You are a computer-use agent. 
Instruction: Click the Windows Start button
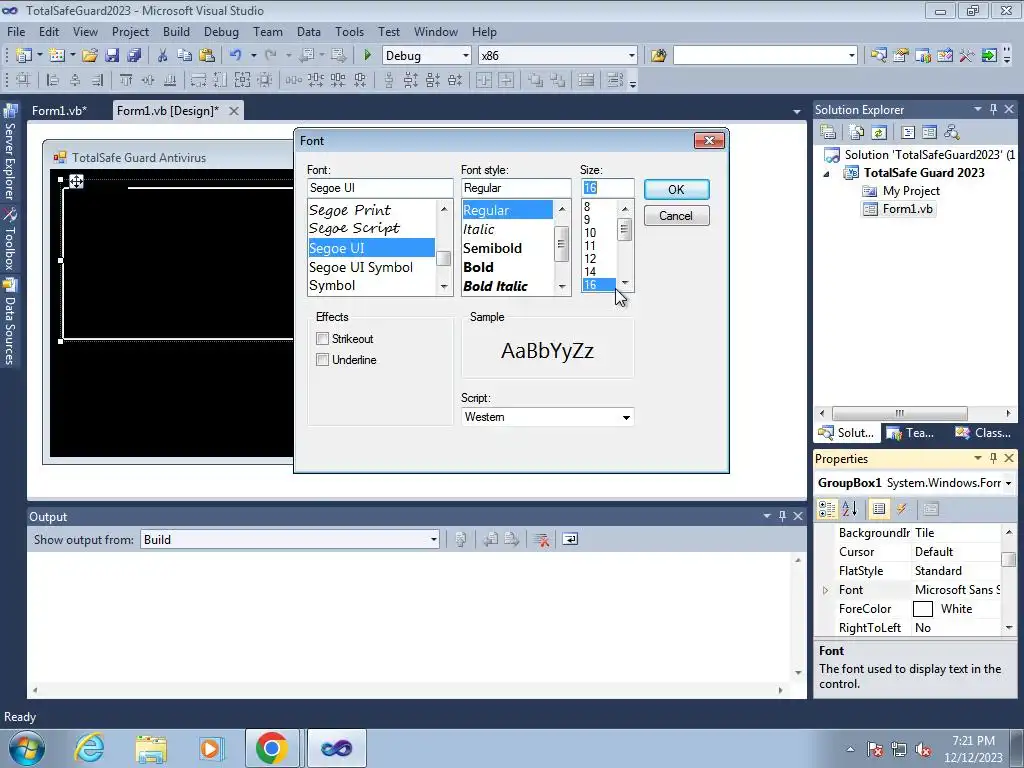(x=25, y=748)
